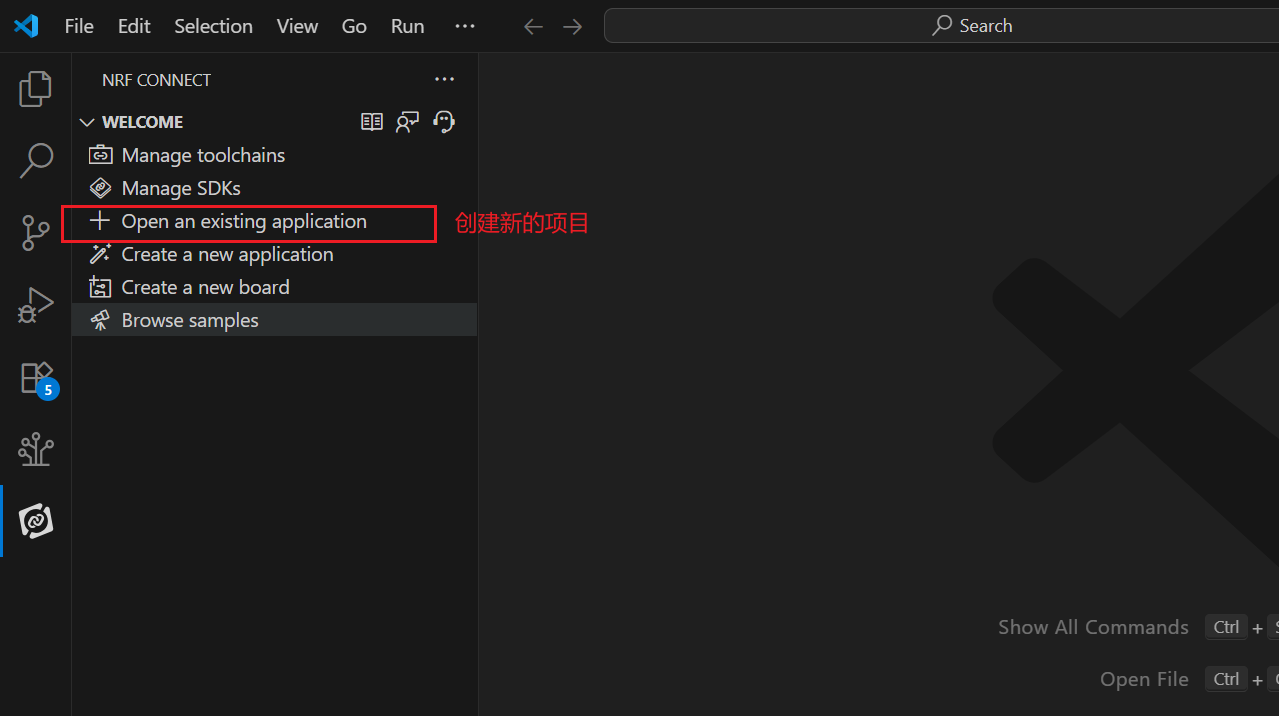Click the NRF CONNECT panel title

pos(157,80)
